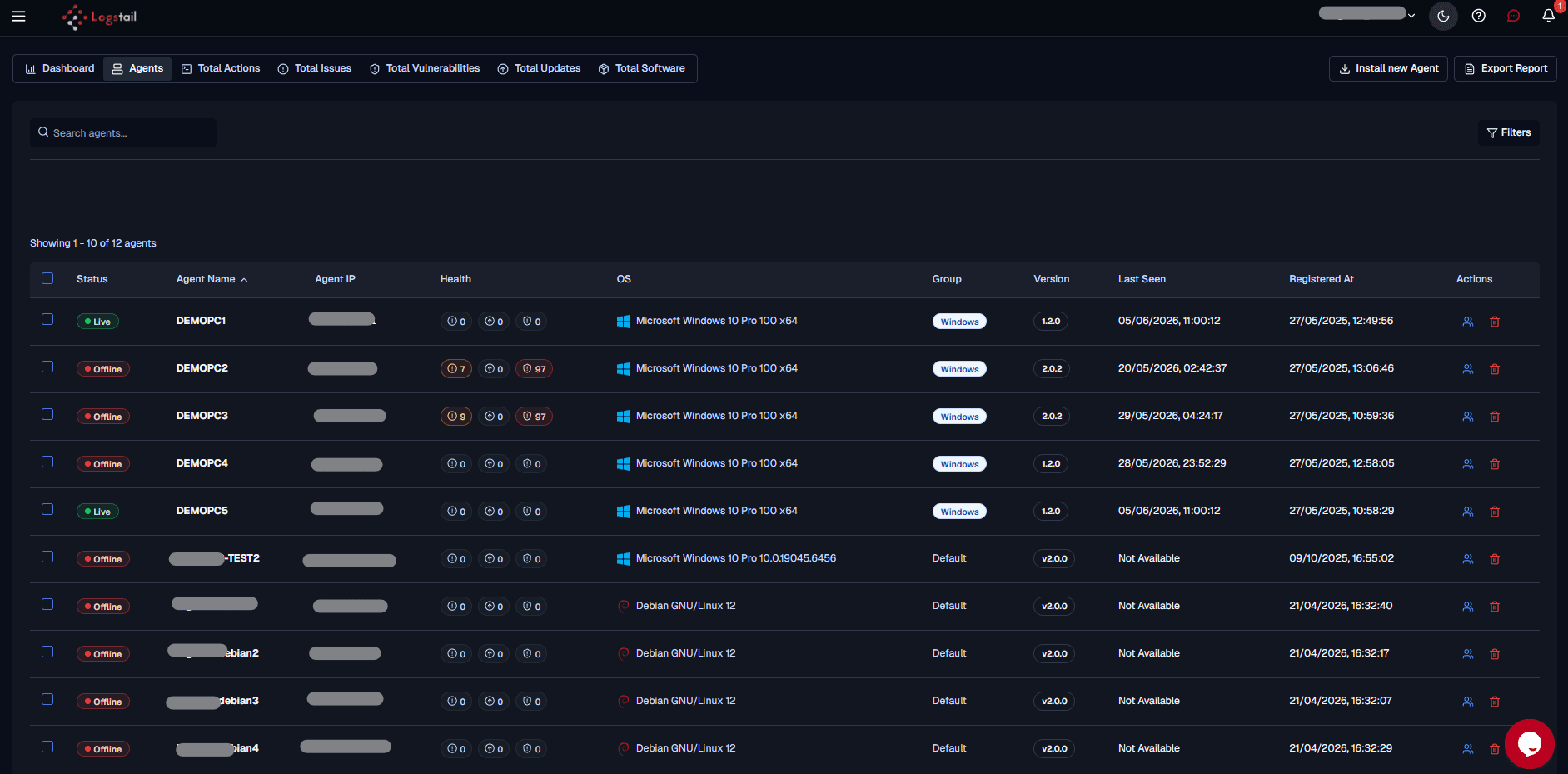Open debian3 agent assign group icon

(1468, 702)
